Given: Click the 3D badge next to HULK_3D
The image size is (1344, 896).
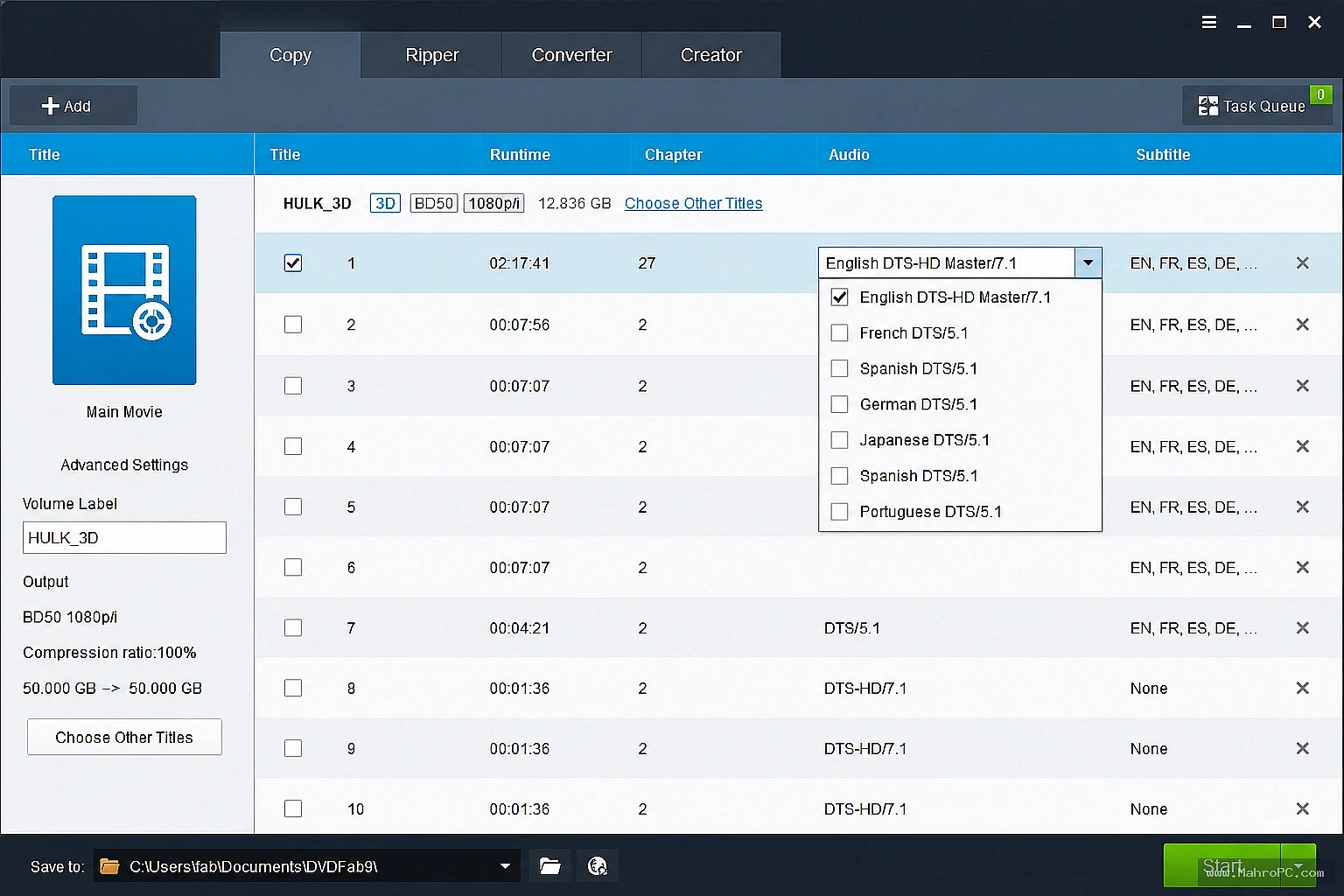Looking at the screenshot, I should pyautogui.click(x=385, y=203).
